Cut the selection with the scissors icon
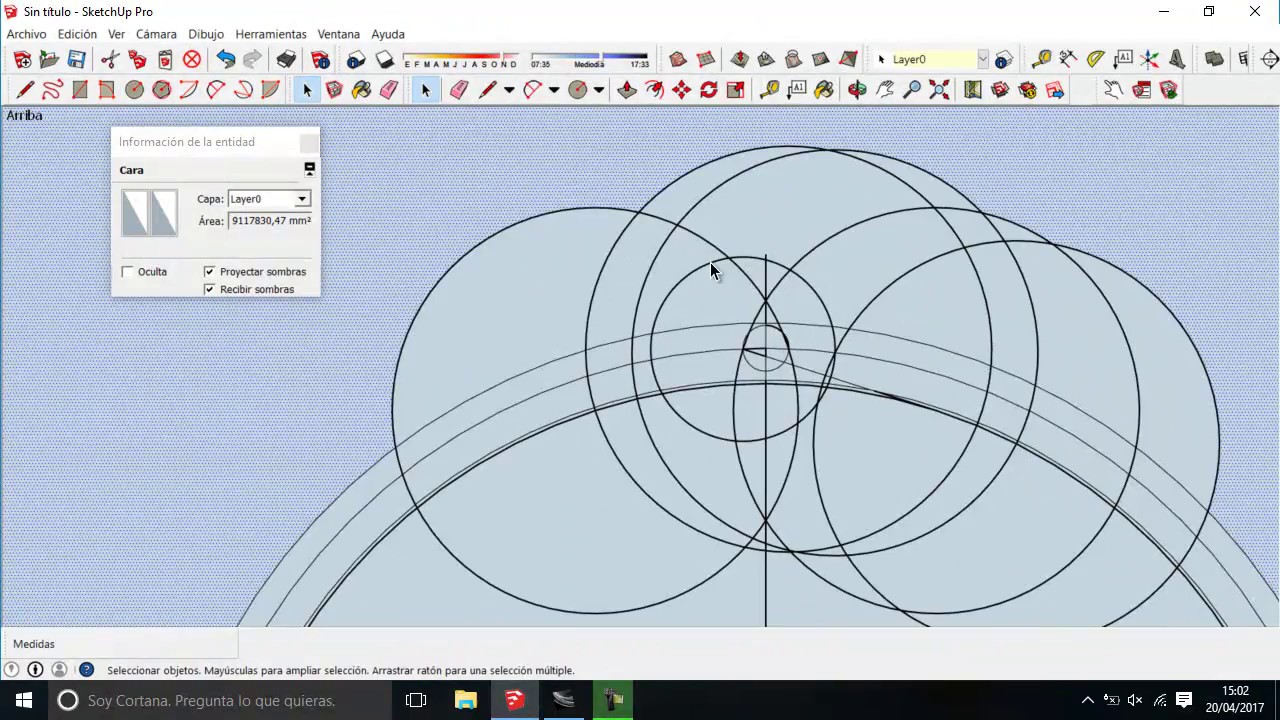The image size is (1280, 720). pos(110,60)
